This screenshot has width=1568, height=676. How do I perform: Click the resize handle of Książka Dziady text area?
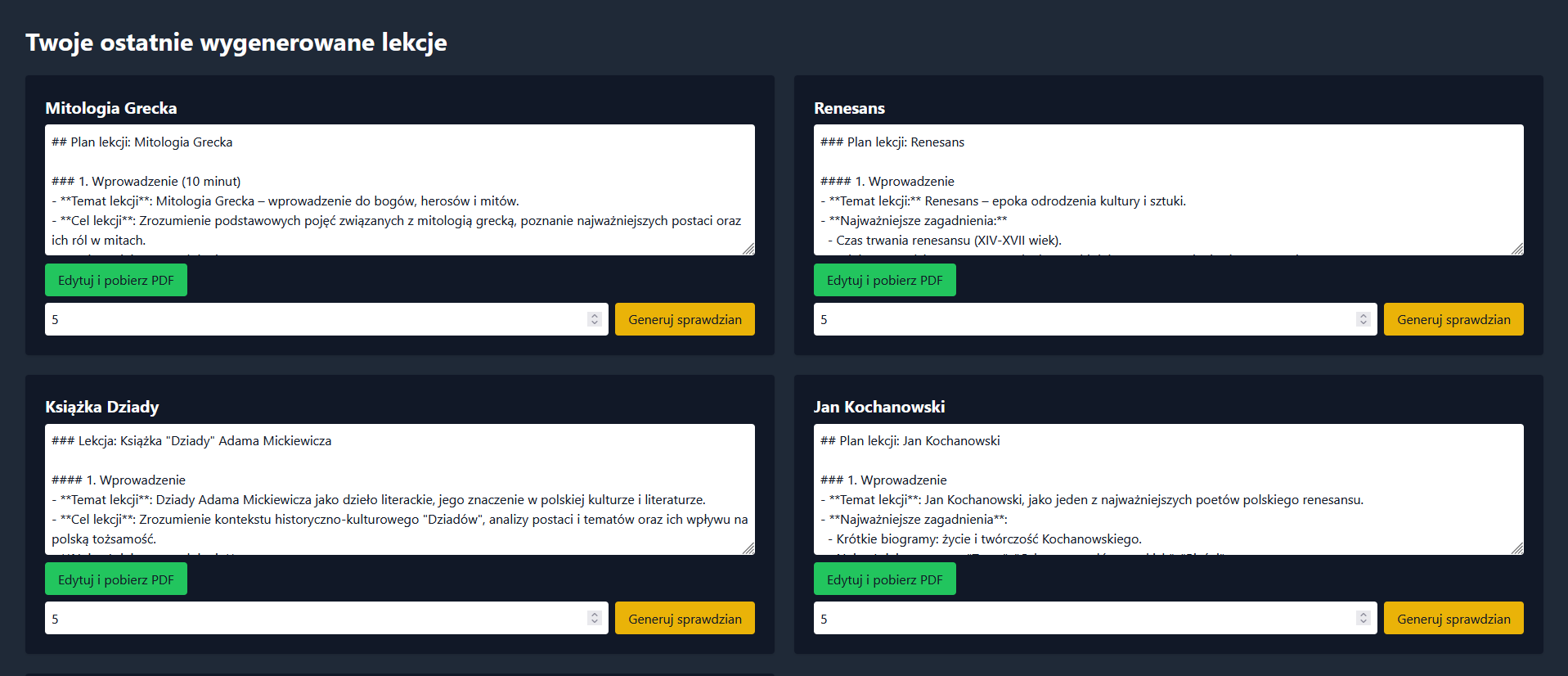coord(748,548)
